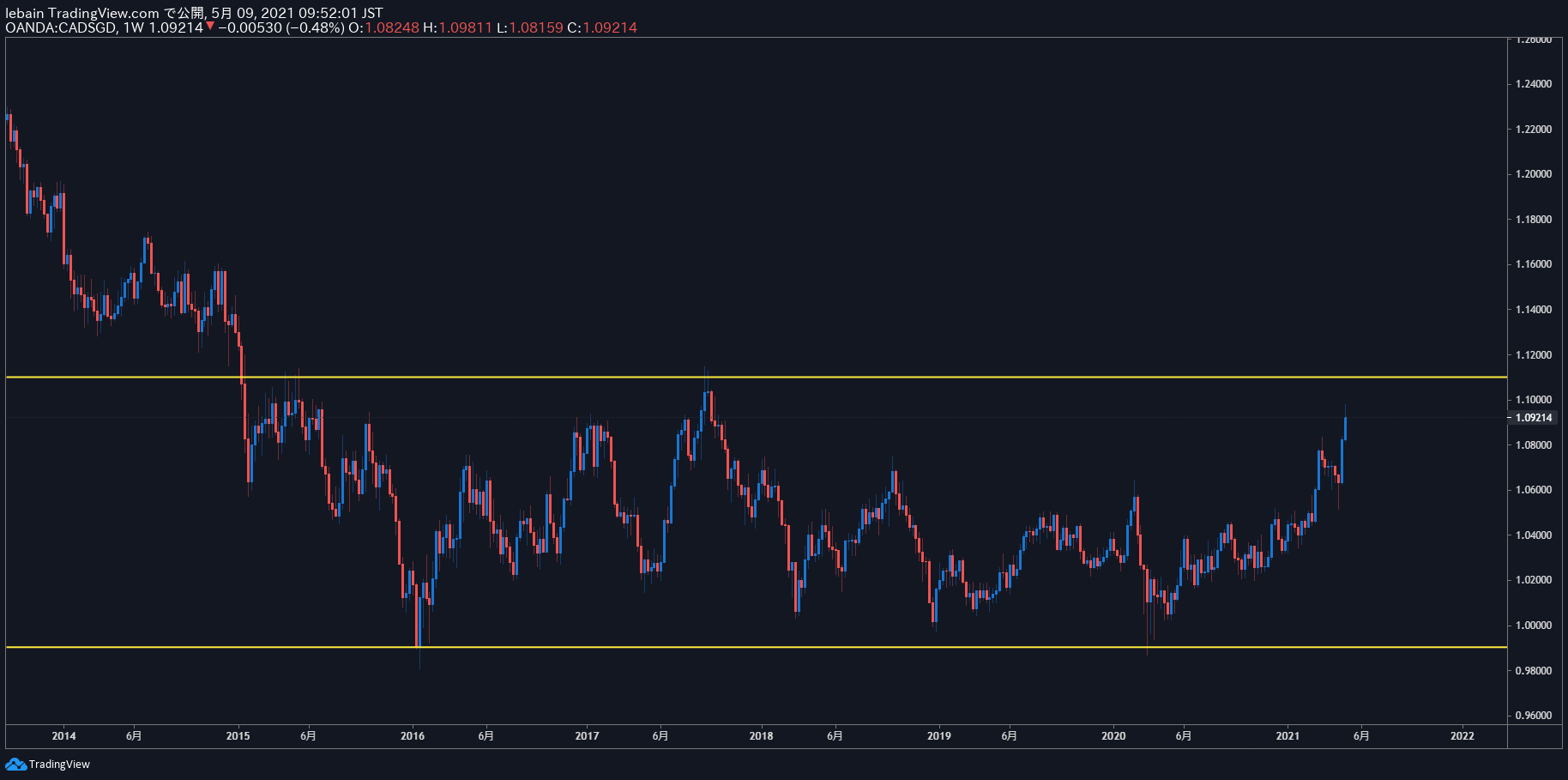
Task: Click the 1.00000 price axis label
Action: coord(1534,626)
